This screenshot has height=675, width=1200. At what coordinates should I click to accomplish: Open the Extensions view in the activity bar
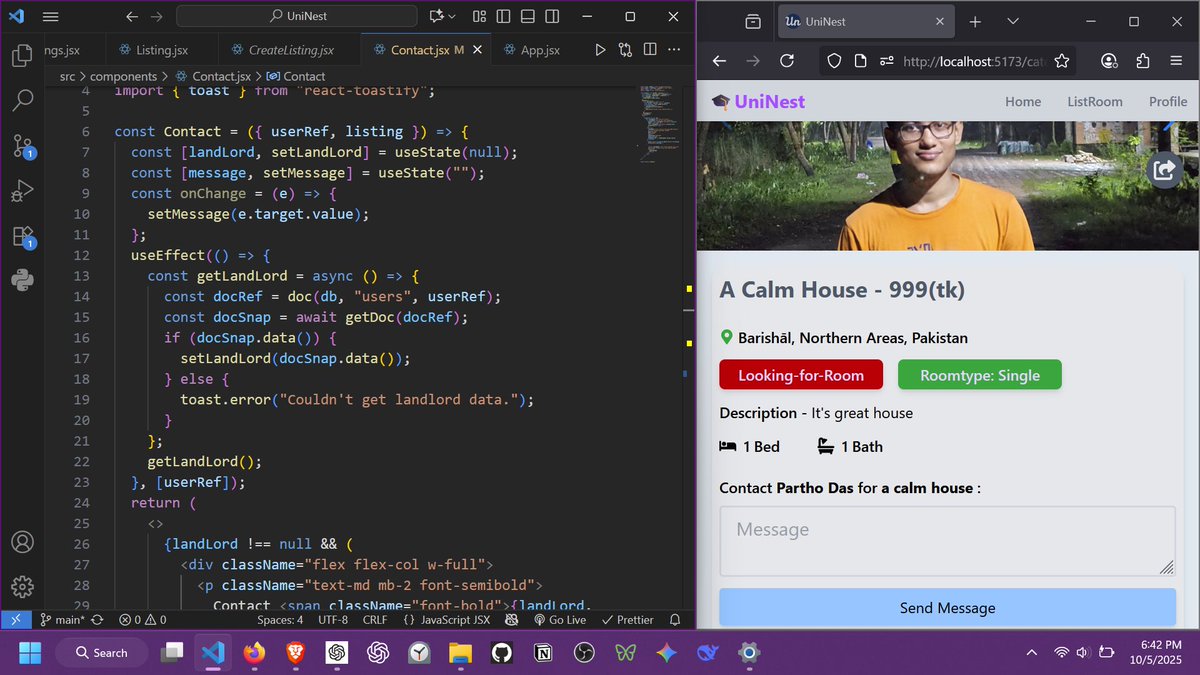click(x=22, y=237)
